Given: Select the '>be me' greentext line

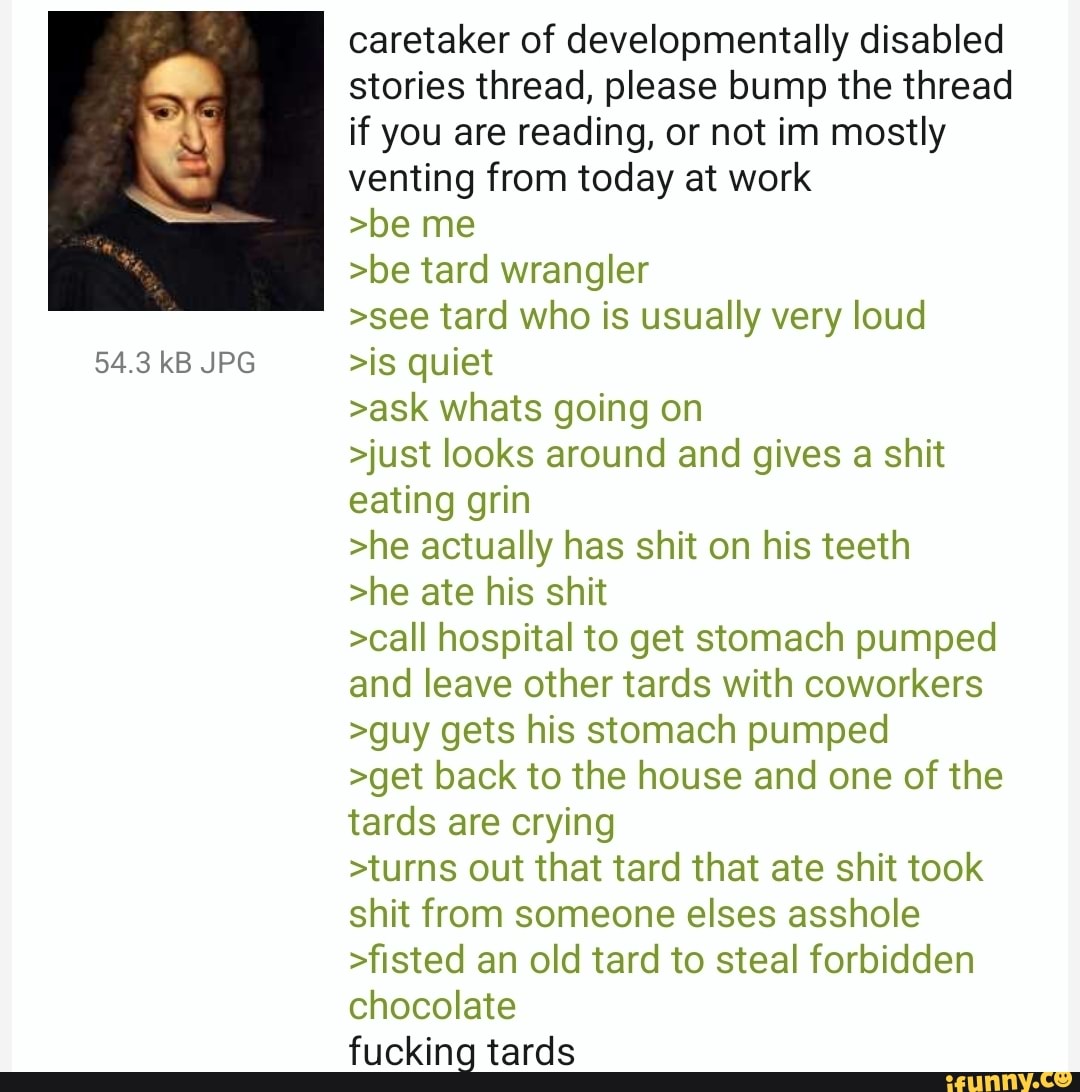Looking at the screenshot, I should 412,224.
